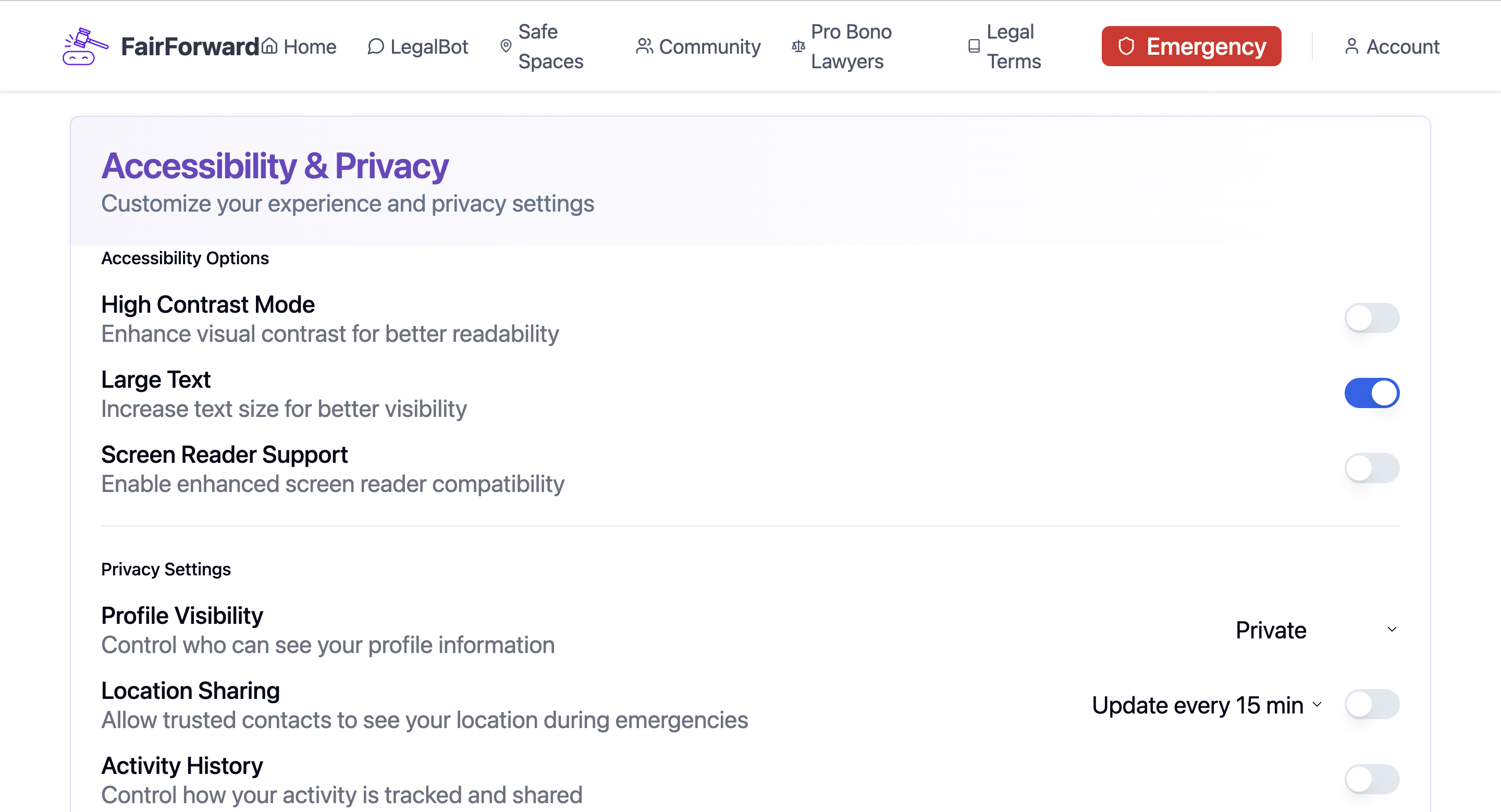Click the book icon for Legal Terms

[x=974, y=46]
